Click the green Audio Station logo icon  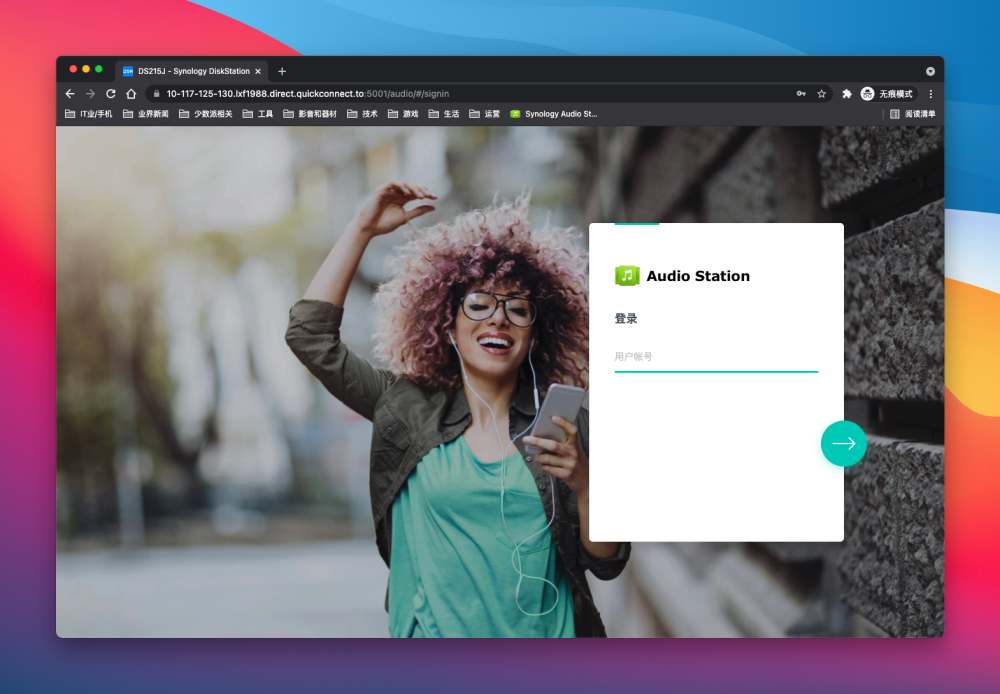click(x=627, y=276)
